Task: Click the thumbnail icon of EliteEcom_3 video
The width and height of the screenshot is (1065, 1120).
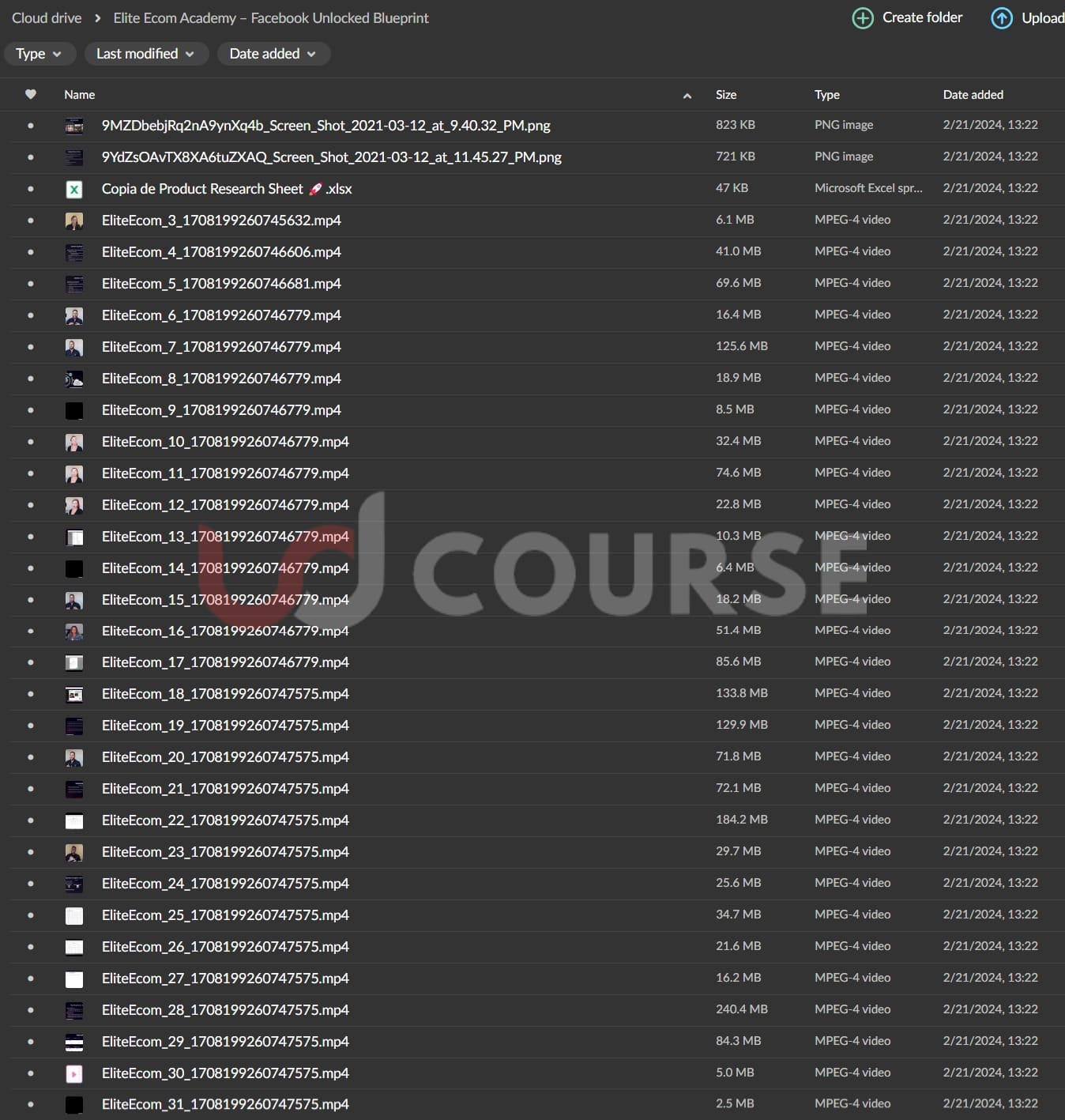Action: pos(74,221)
